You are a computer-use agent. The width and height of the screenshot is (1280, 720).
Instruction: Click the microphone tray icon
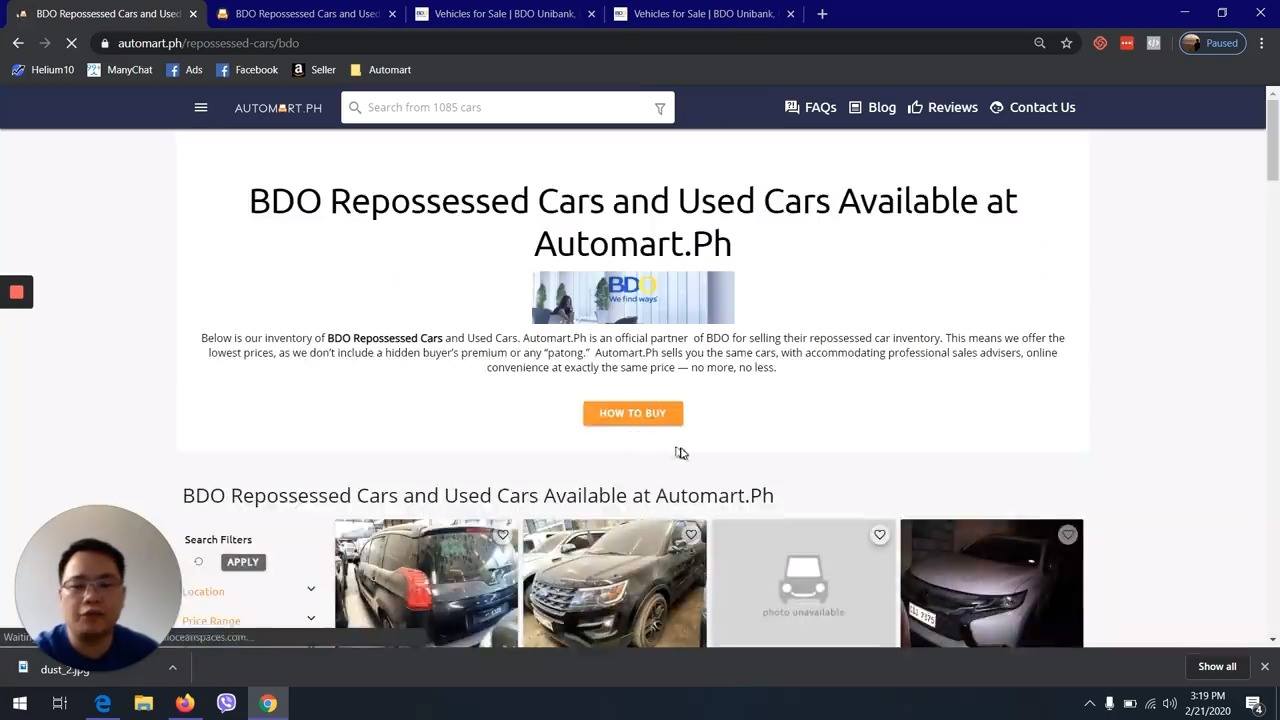click(x=1109, y=704)
